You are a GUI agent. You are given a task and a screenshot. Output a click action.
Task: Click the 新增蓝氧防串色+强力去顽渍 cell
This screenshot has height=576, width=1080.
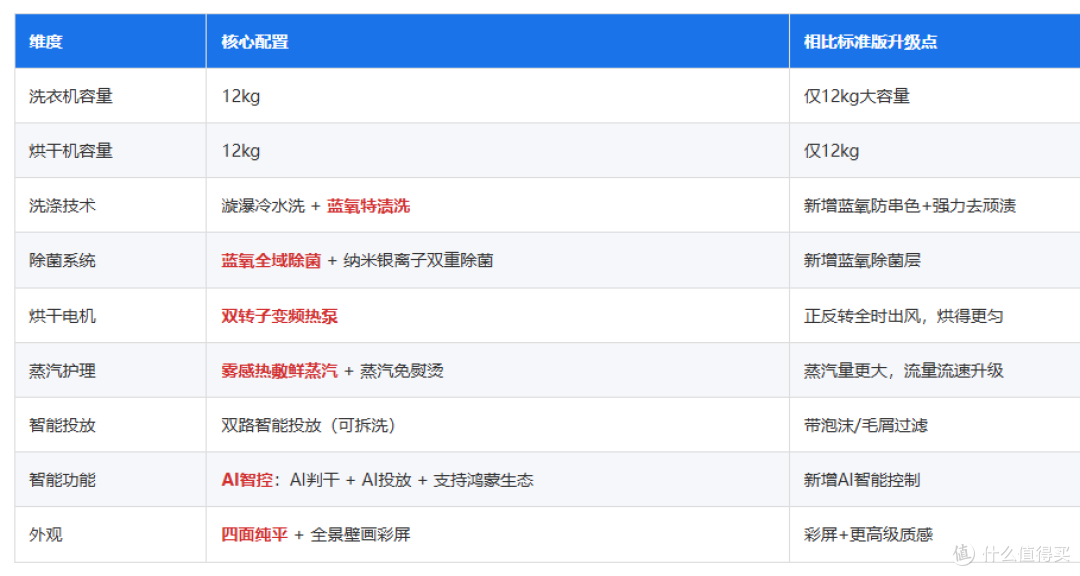pos(935,205)
